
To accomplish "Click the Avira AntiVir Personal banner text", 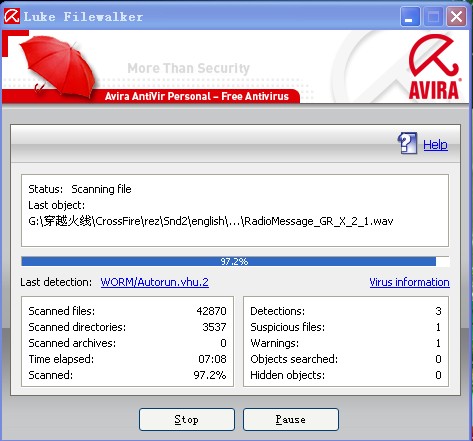I will coord(197,96).
